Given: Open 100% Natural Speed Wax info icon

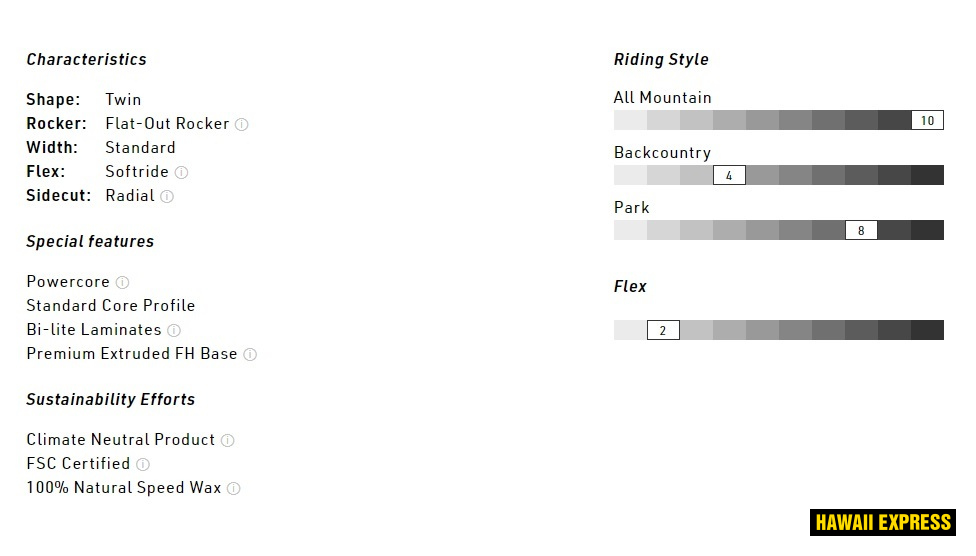Looking at the screenshot, I should [x=233, y=489].
